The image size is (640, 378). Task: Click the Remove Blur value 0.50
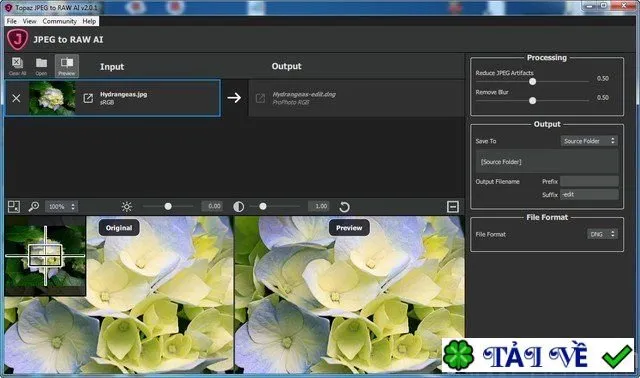pyautogui.click(x=602, y=98)
